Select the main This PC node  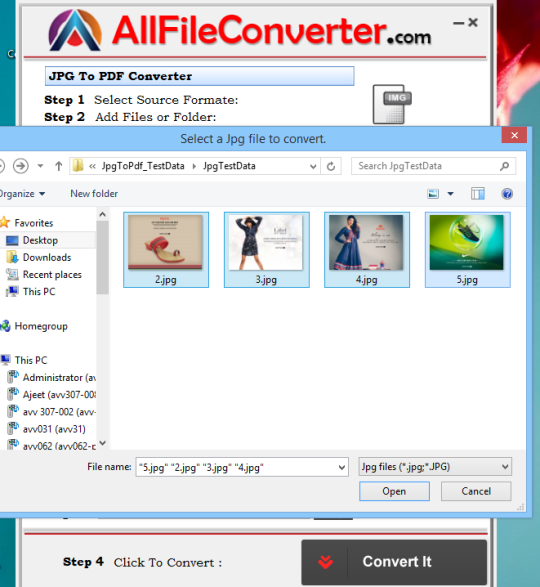coord(31,360)
